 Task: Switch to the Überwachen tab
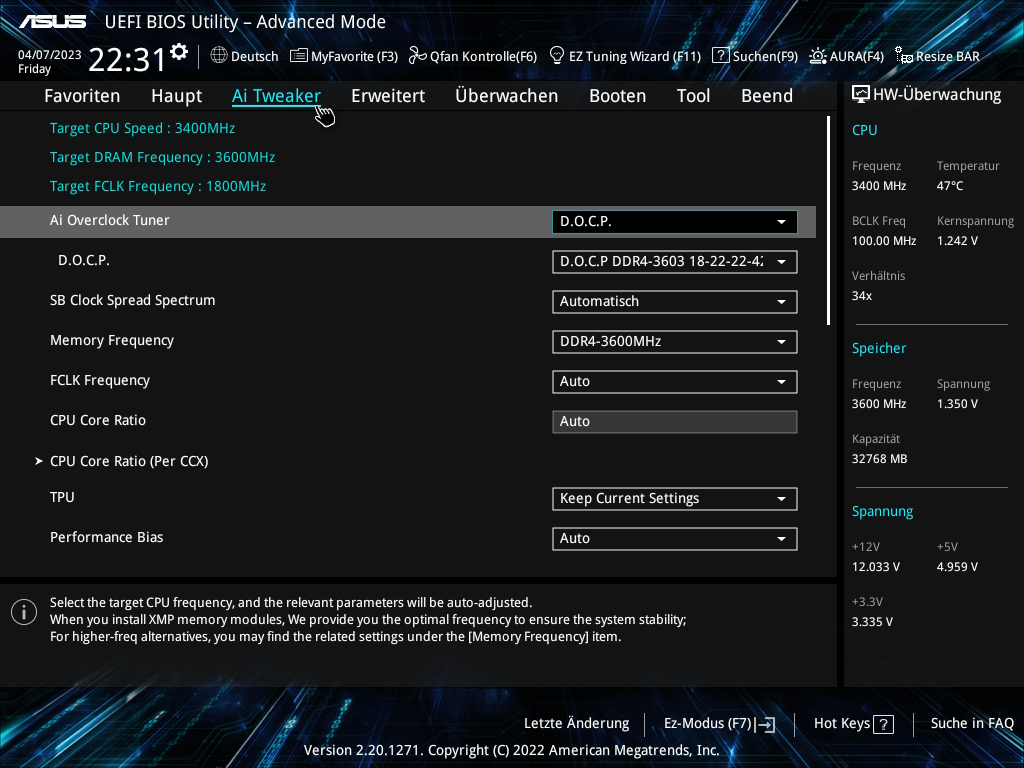507,96
